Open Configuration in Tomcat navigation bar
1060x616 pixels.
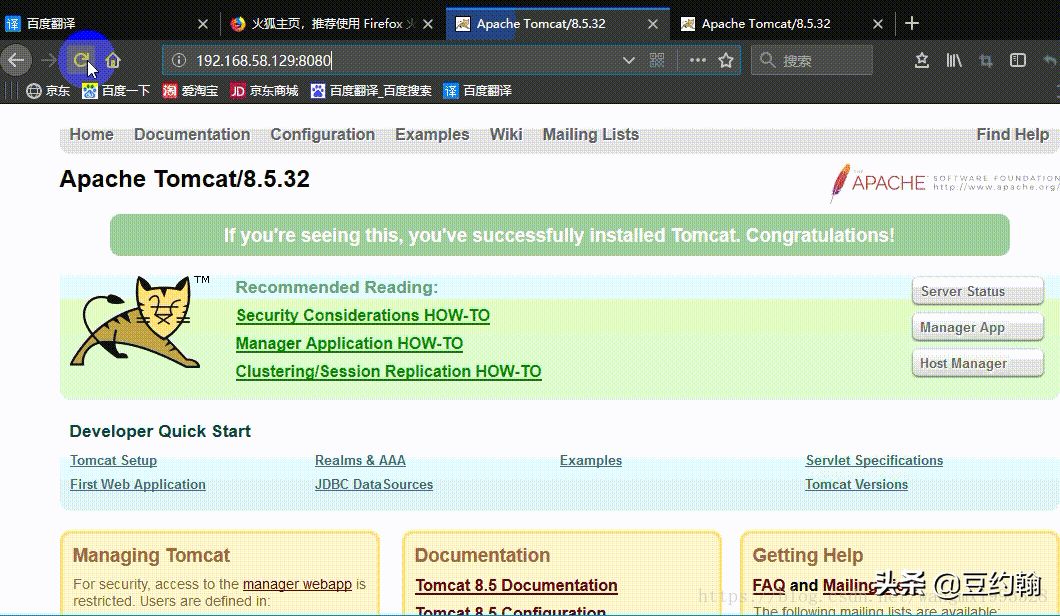tap(322, 135)
